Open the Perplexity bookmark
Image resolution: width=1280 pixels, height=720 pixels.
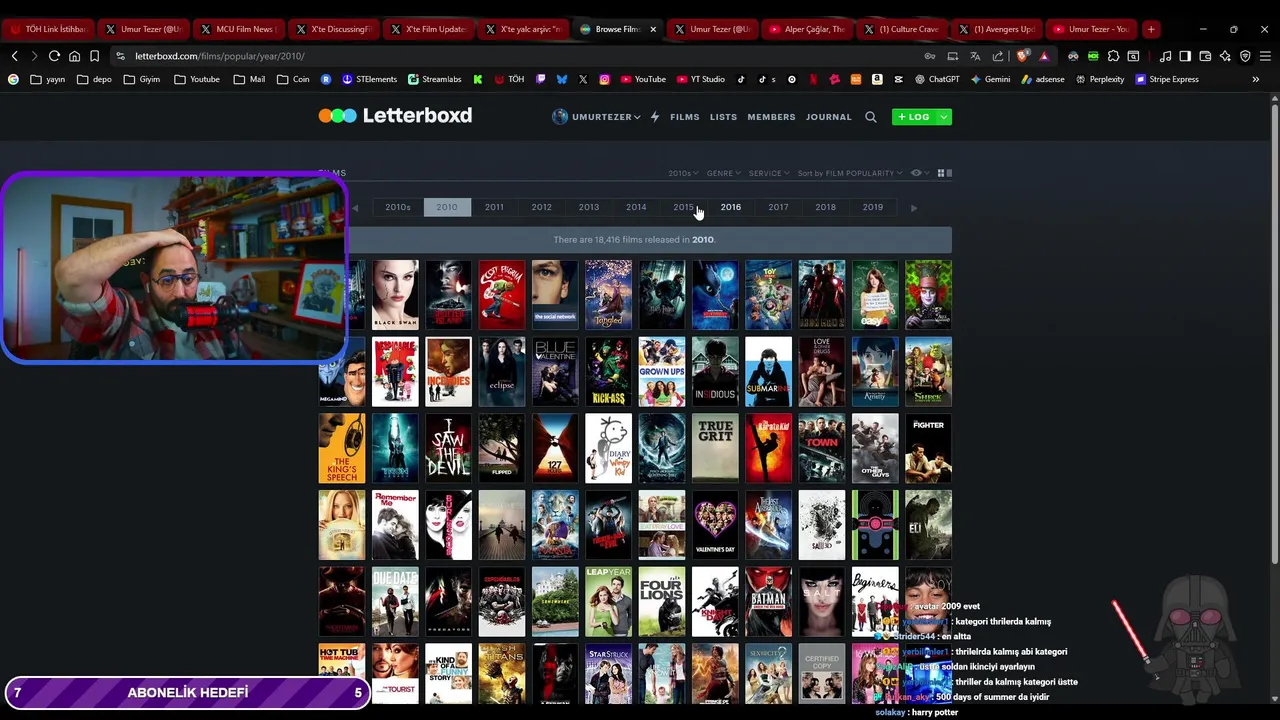pos(1100,79)
